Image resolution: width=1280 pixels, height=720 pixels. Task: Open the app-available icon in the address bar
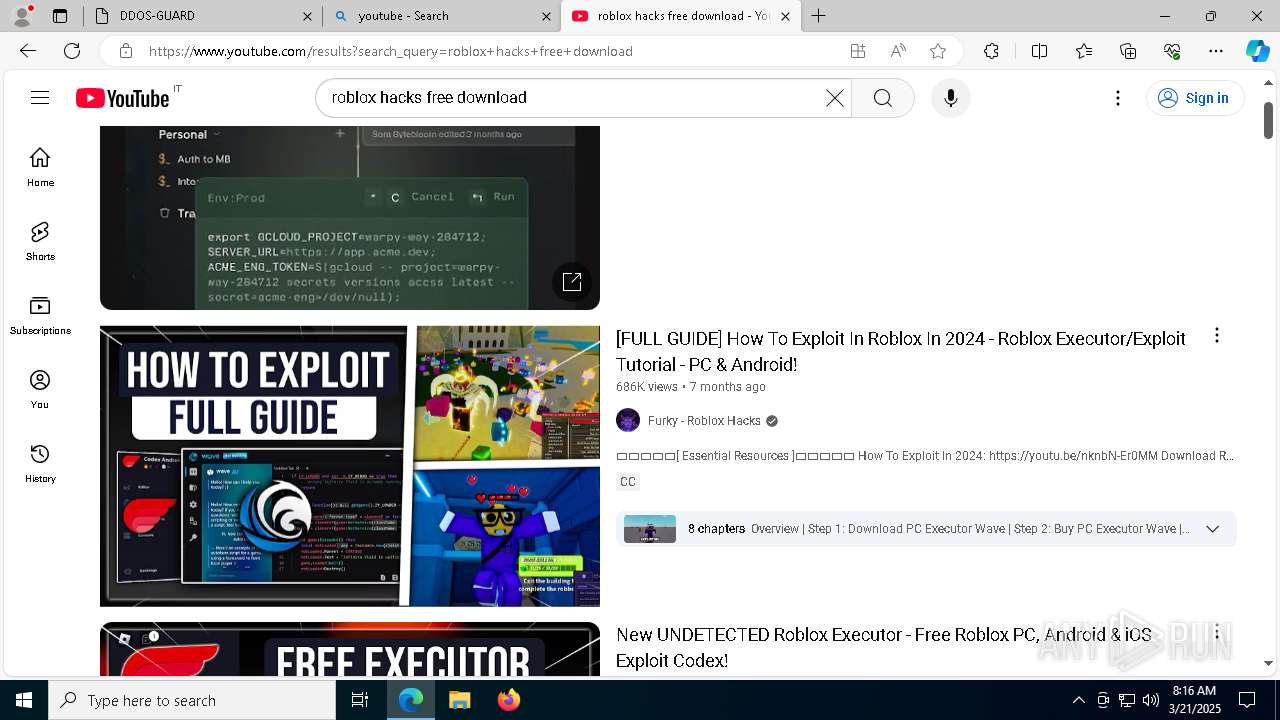click(x=857, y=51)
